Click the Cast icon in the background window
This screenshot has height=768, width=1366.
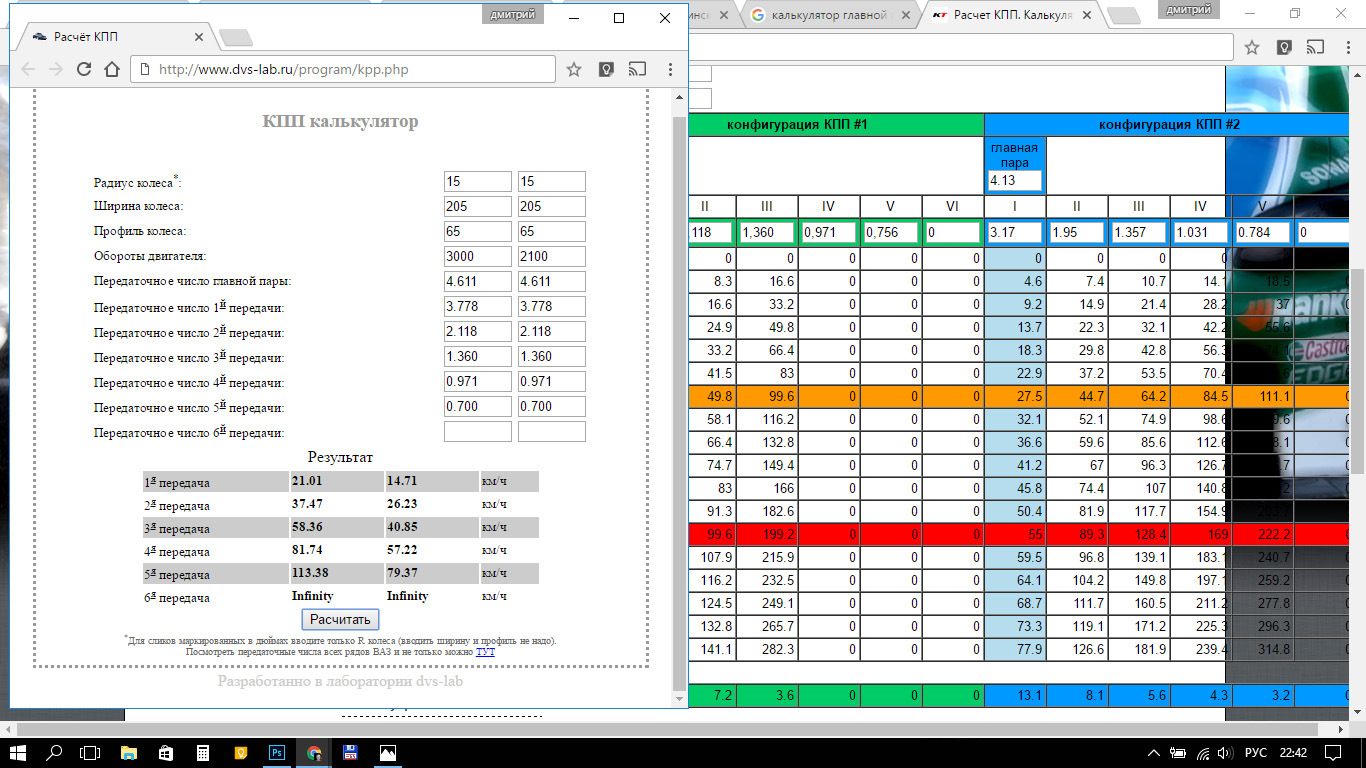(x=1315, y=47)
